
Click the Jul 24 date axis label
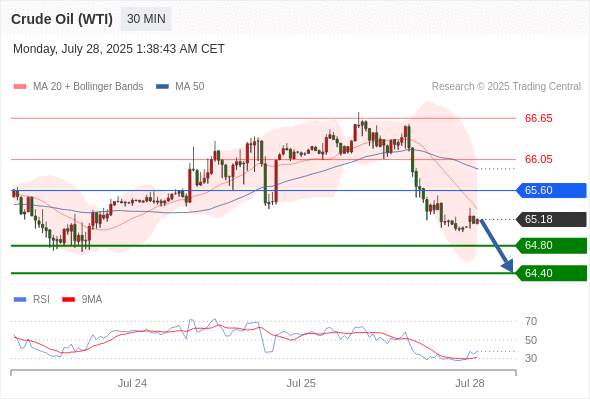(132, 383)
